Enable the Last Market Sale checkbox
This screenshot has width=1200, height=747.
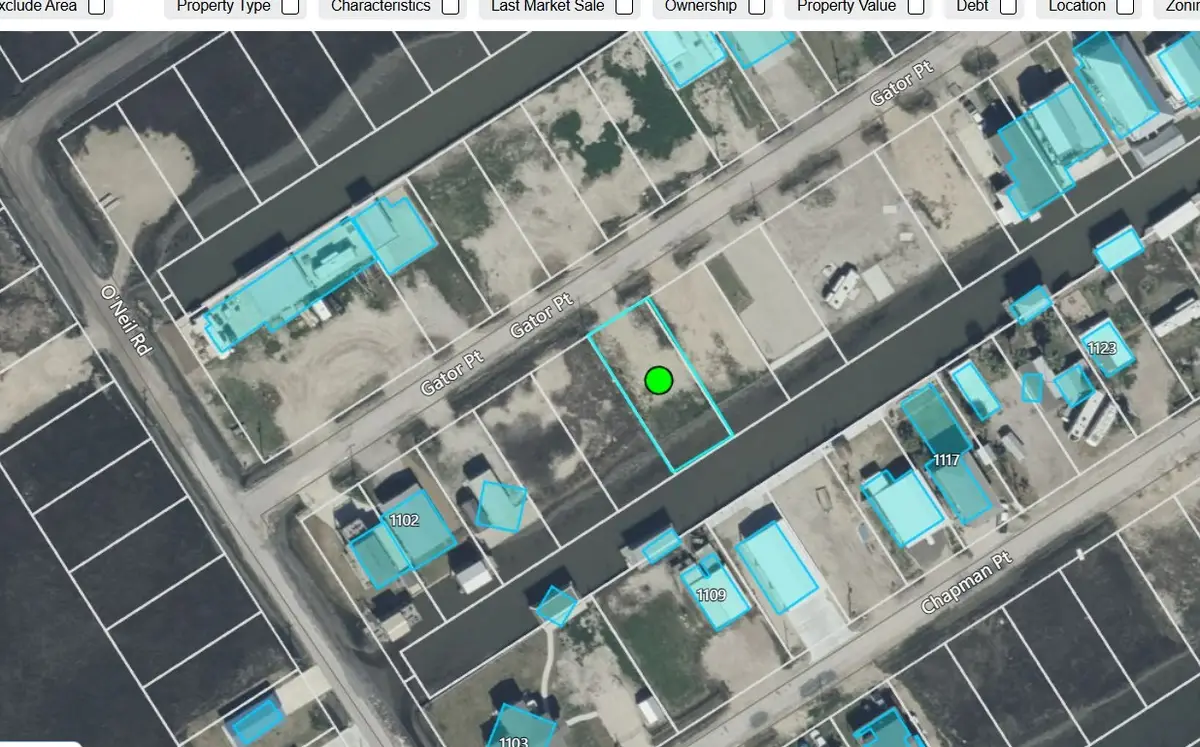click(624, 7)
